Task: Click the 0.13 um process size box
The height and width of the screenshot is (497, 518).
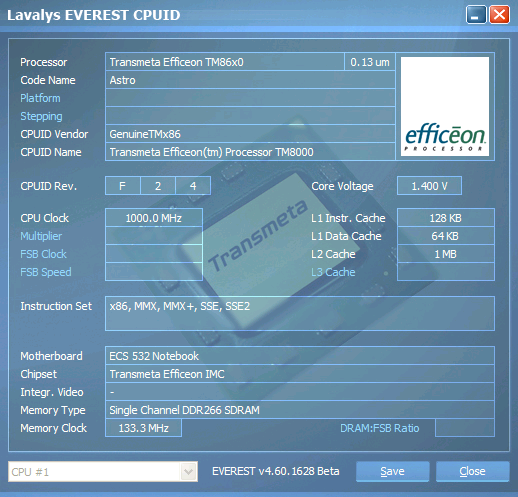Action: (x=370, y=62)
